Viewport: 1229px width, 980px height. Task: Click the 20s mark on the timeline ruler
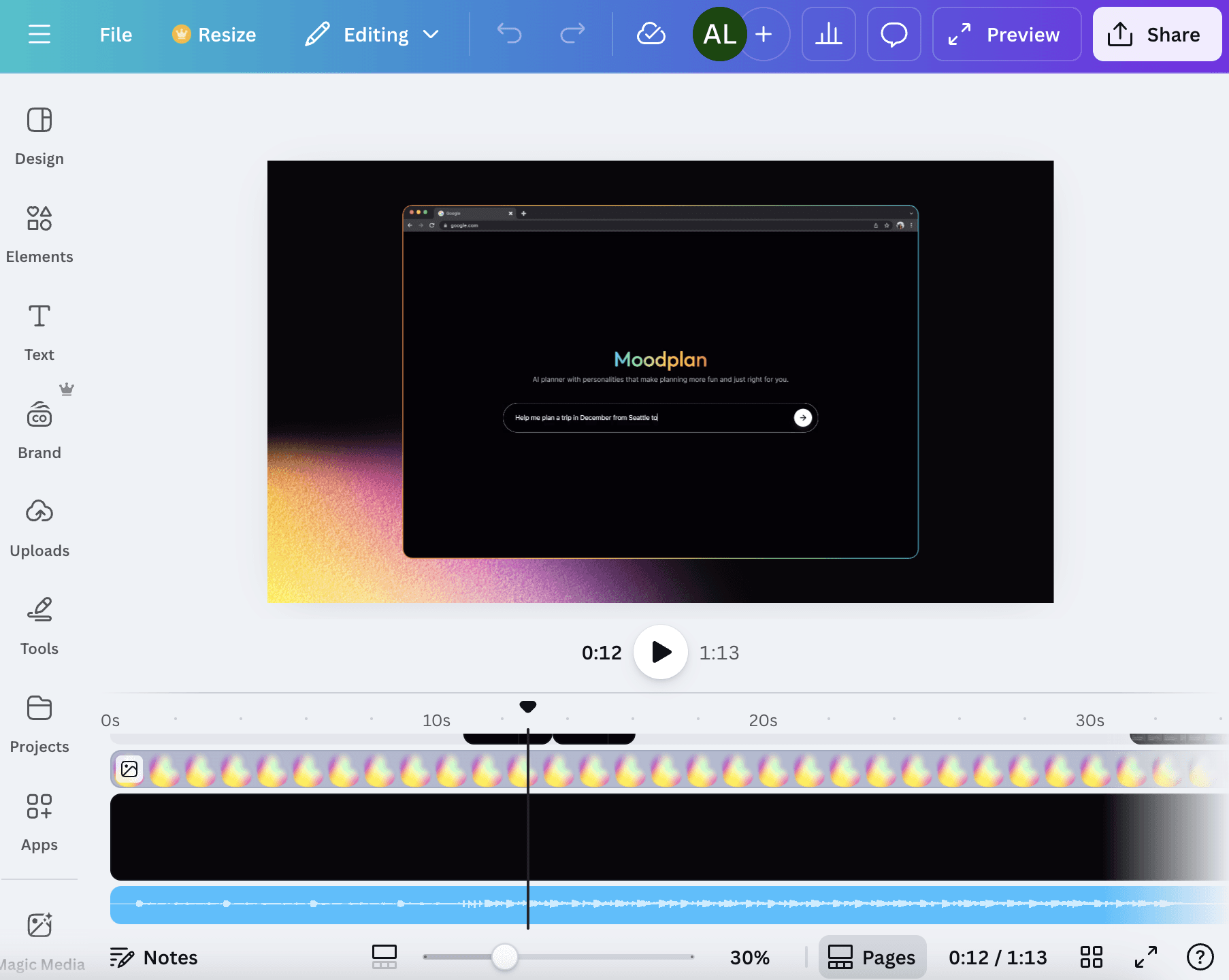763,720
